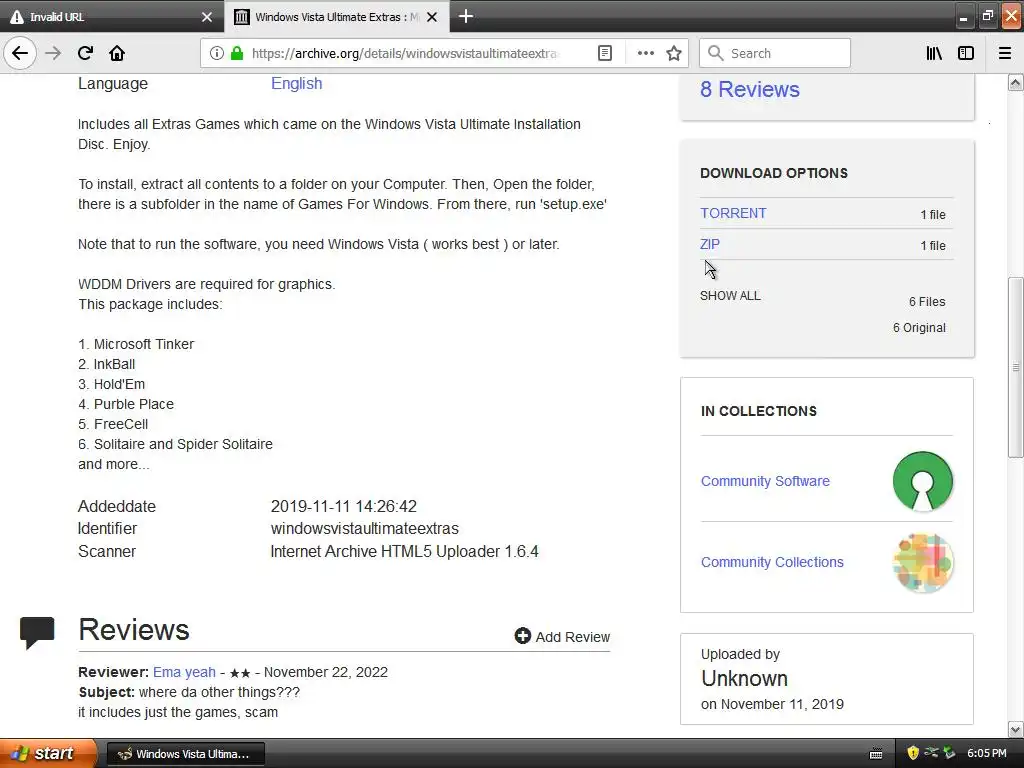Click the Addeddate value 2019-11-11 14:26:42
1024x768 pixels.
click(x=344, y=506)
